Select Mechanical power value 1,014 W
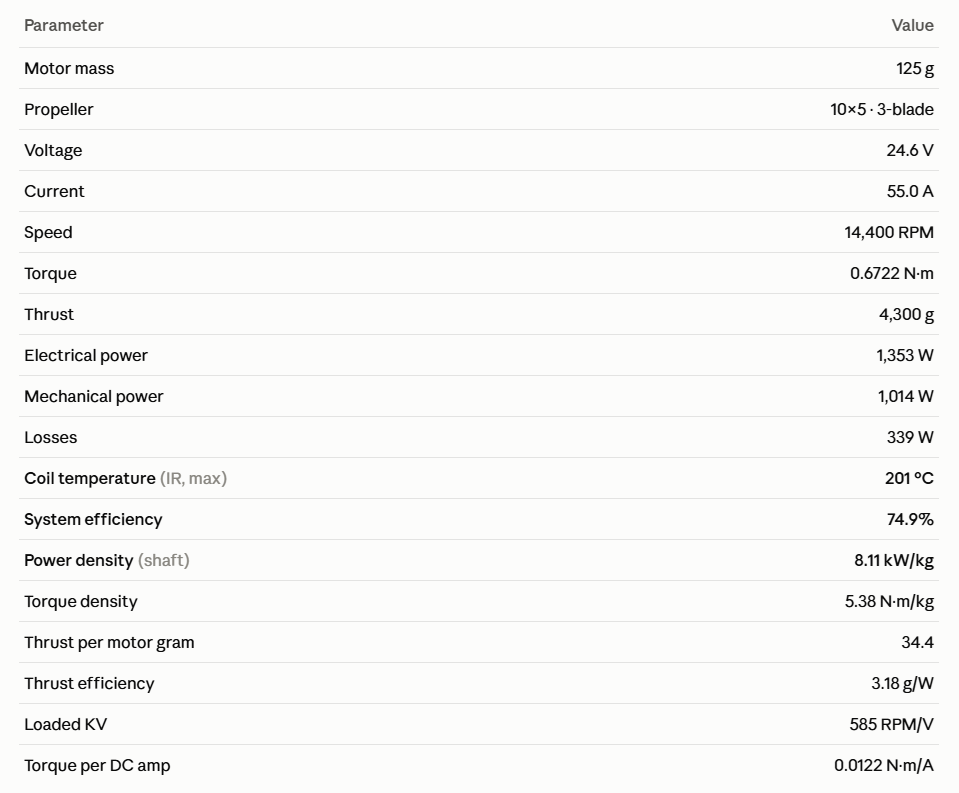Image resolution: width=959 pixels, height=793 pixels. 905,396
